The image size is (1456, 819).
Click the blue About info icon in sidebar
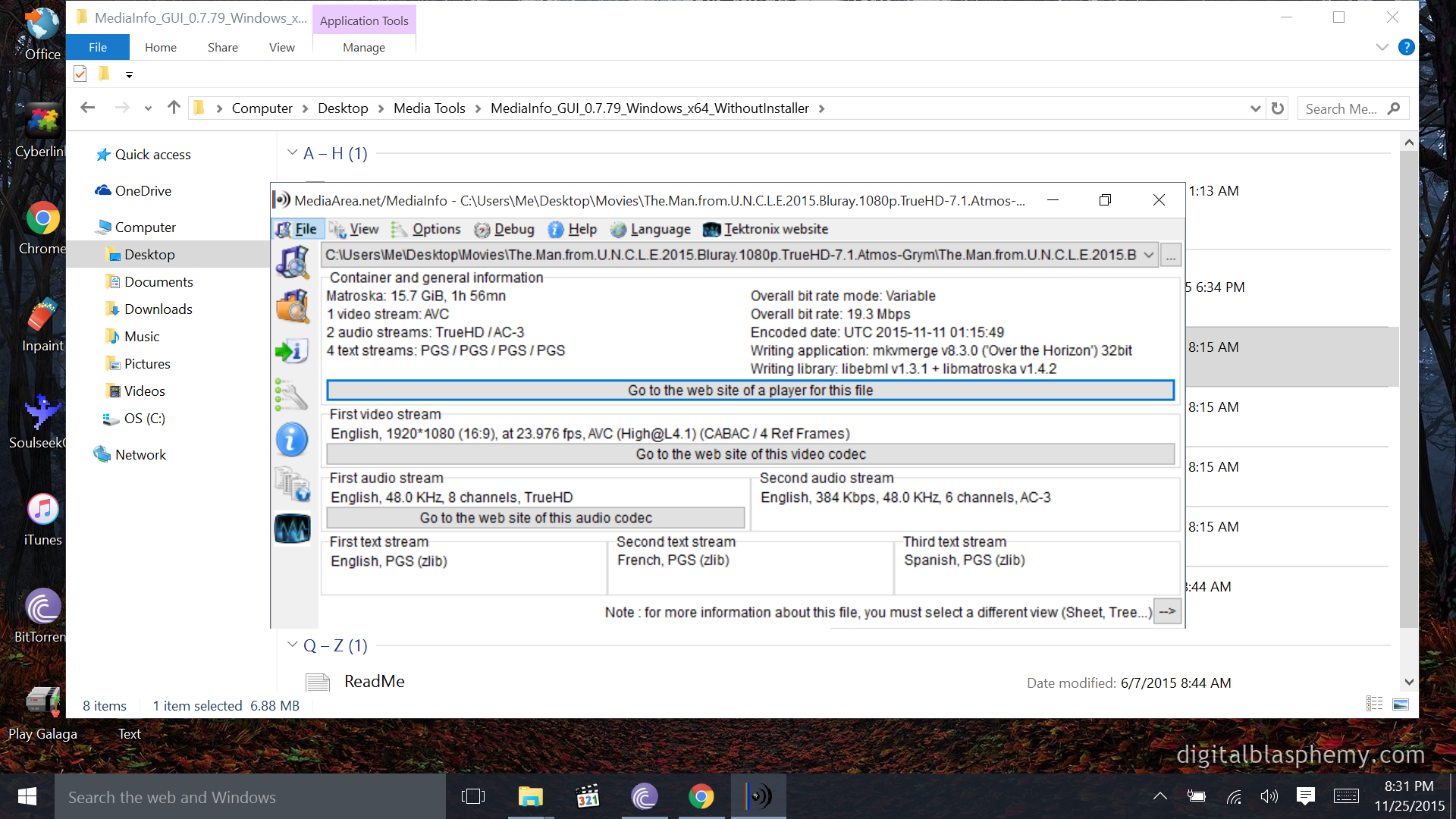coord(292,440)
